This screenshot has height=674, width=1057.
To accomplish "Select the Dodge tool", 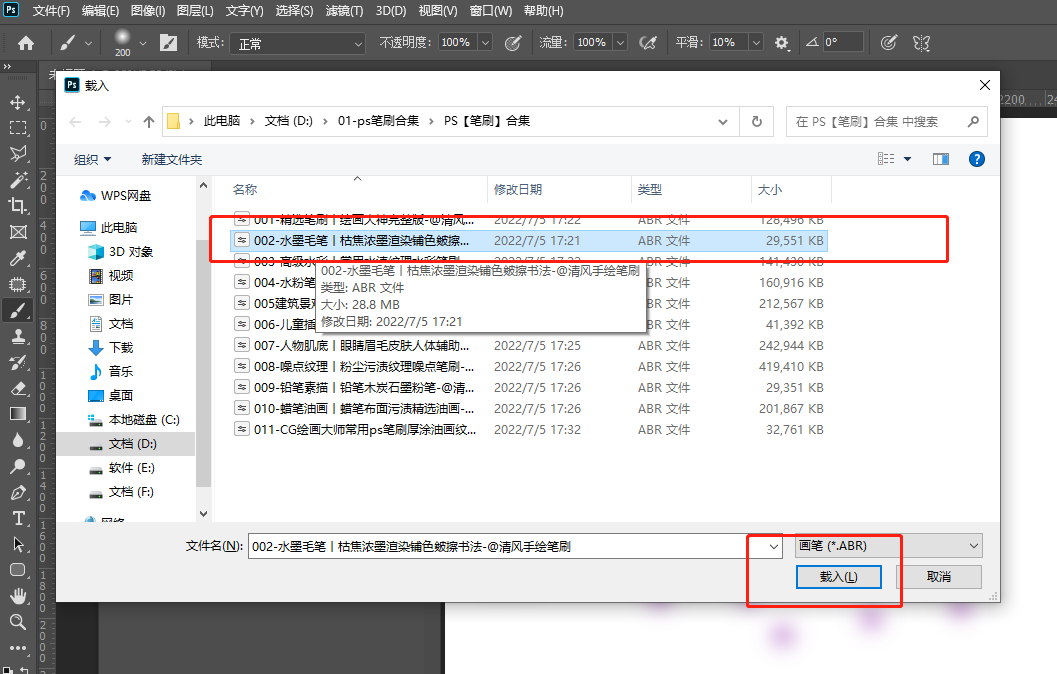I will [x=18, y=466].
